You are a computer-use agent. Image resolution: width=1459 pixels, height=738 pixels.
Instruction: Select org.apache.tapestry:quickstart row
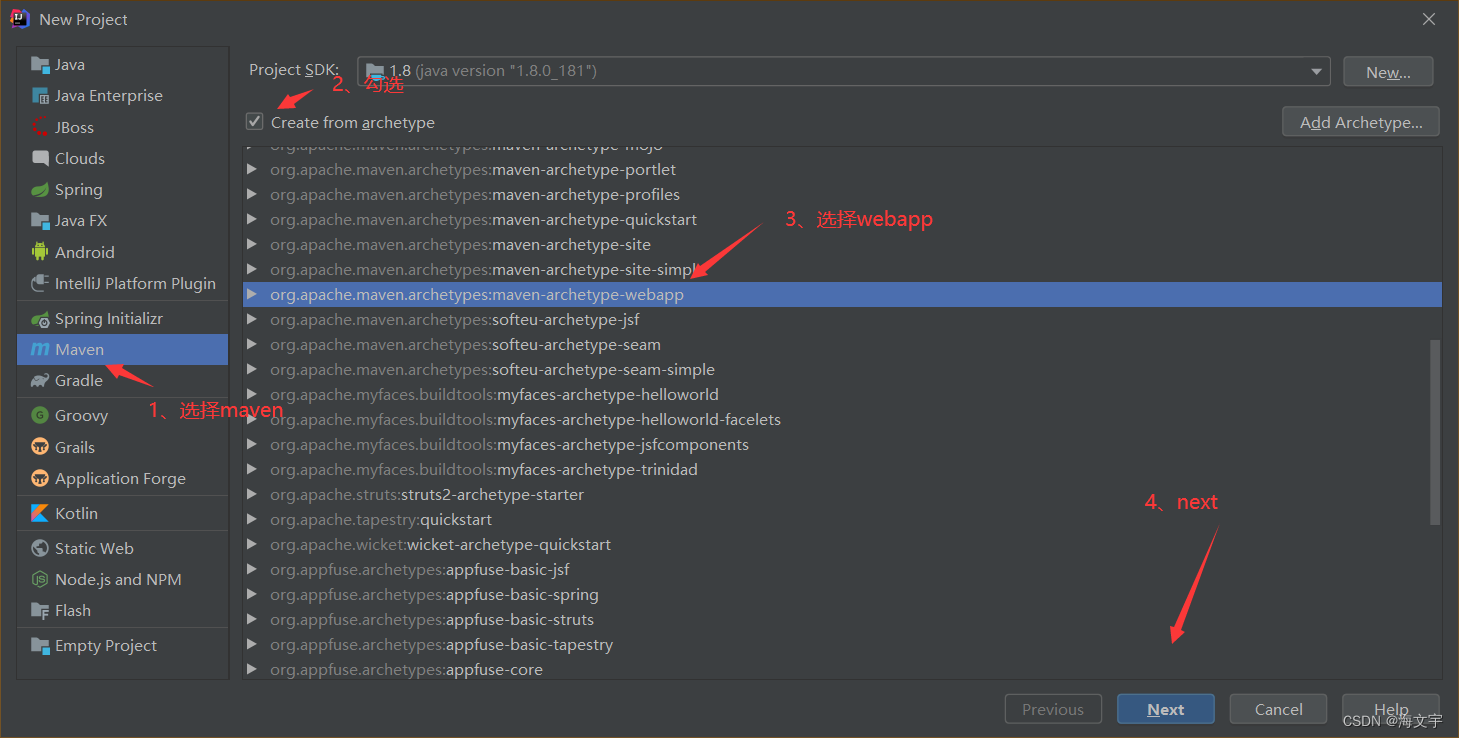(x=842, y=520)
